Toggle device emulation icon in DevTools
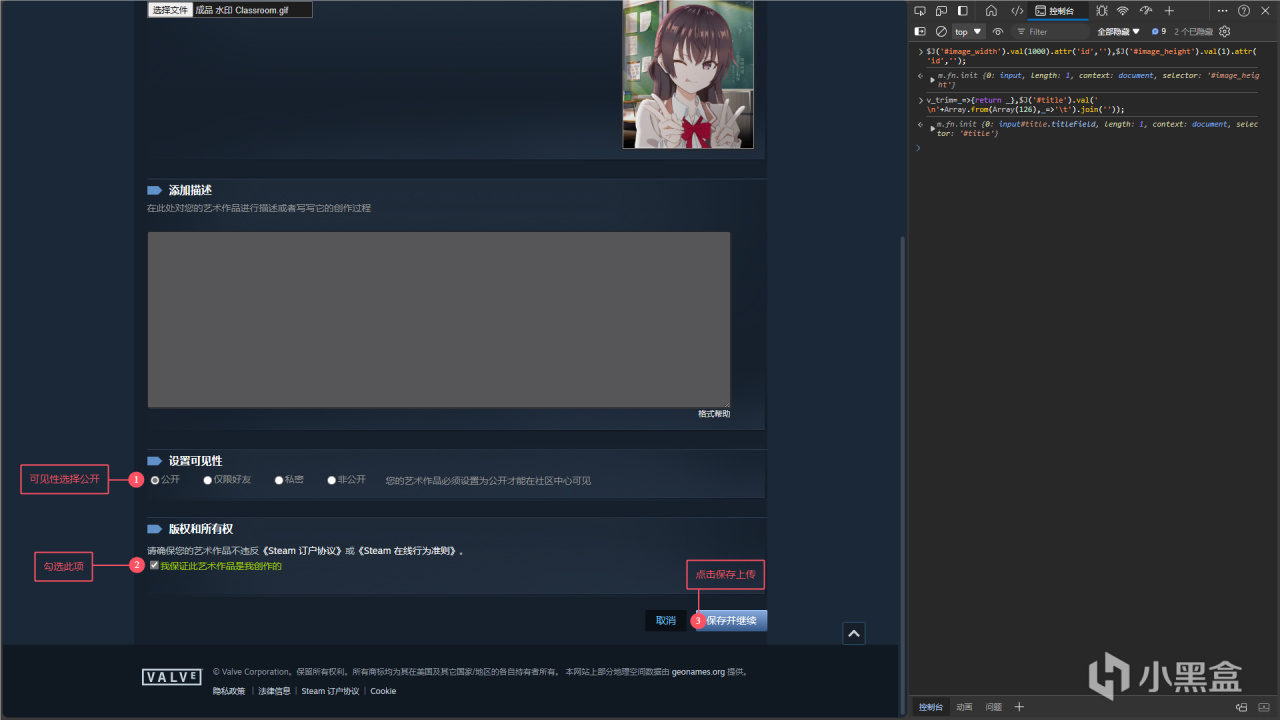Screen dimensions: 1280x720 941,11
